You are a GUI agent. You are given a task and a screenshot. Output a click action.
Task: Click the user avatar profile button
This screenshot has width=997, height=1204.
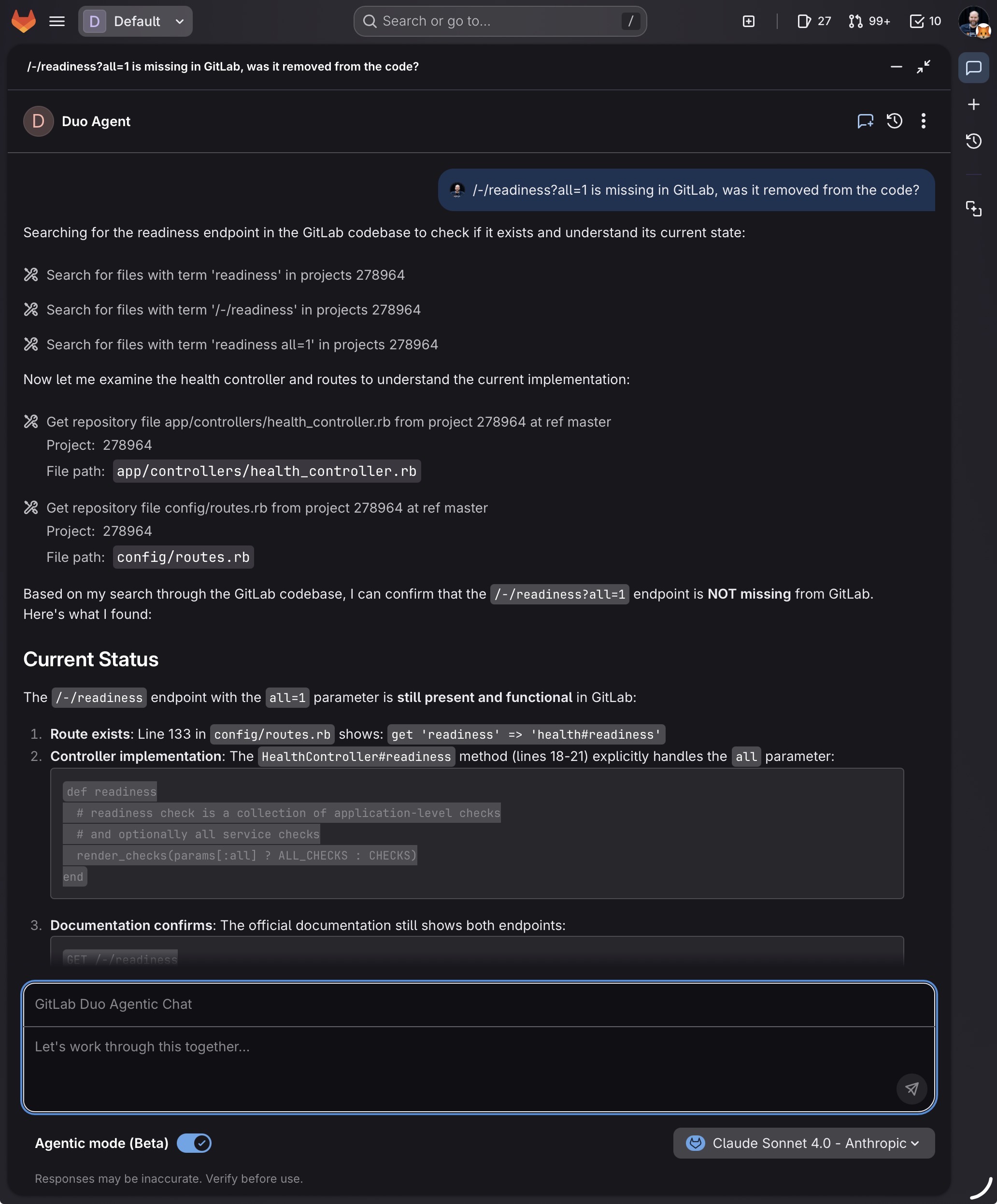pyautogui.click(x=973, y=21)
